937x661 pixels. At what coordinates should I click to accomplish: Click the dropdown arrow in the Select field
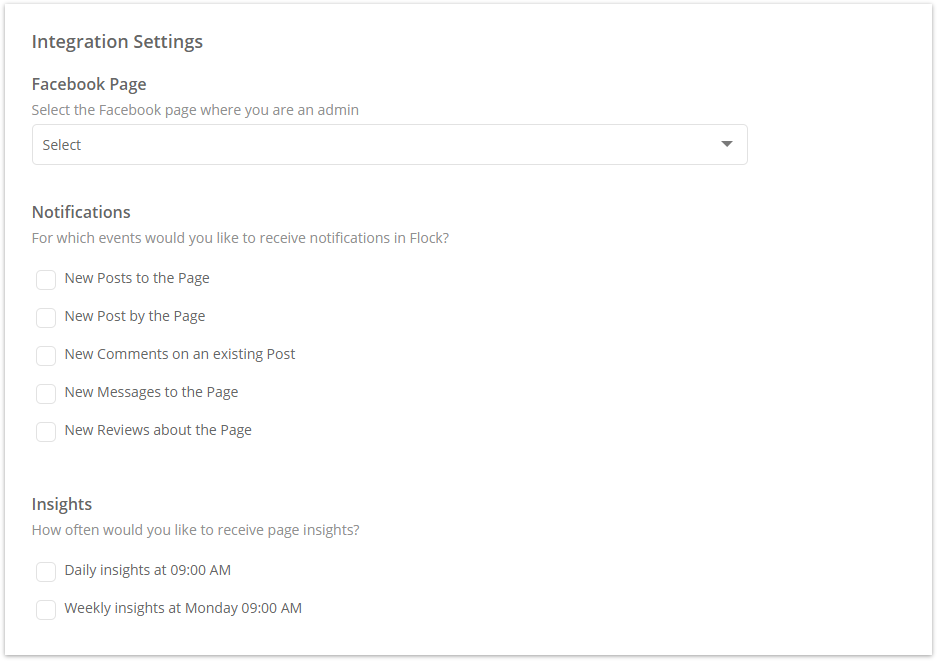pos(727,144)
